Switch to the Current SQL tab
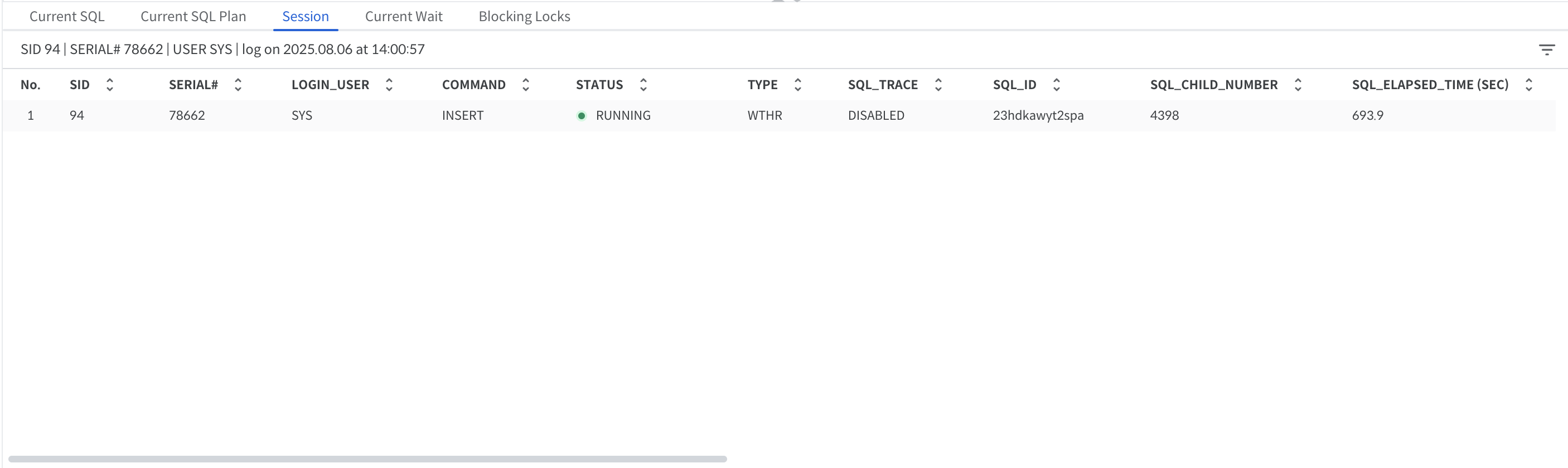1568x468 pixels. tap(67, 16)
